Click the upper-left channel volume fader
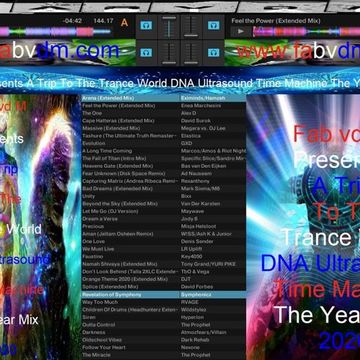The width and height of the screenshot is (360, 360). tap(169, 26)
